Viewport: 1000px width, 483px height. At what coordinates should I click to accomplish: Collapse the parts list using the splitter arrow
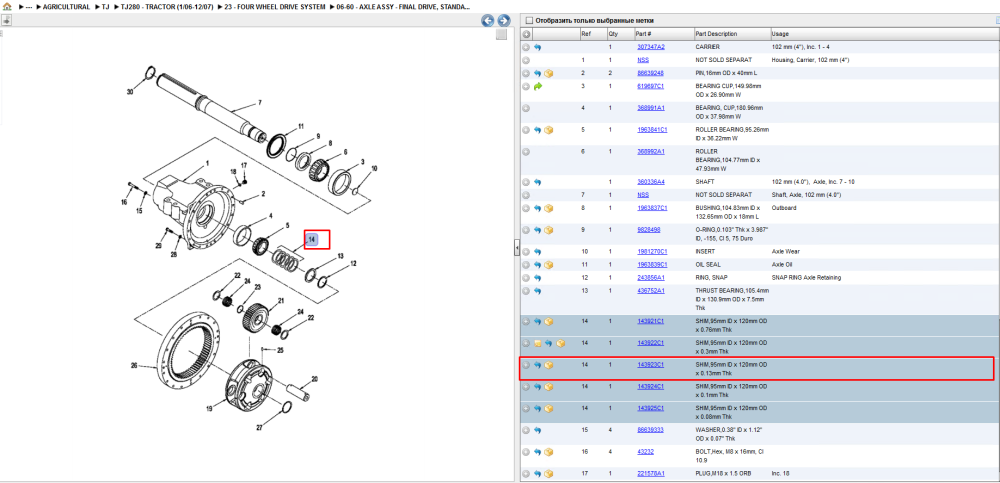click(x=517, y=249)
